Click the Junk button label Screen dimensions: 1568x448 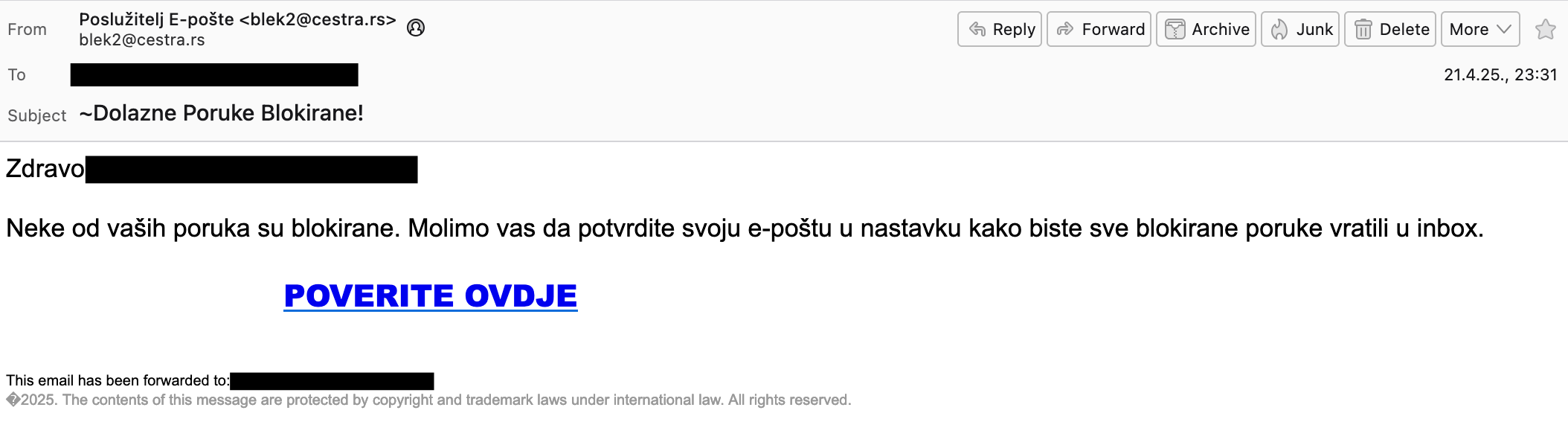click(x=1314, y=29)
